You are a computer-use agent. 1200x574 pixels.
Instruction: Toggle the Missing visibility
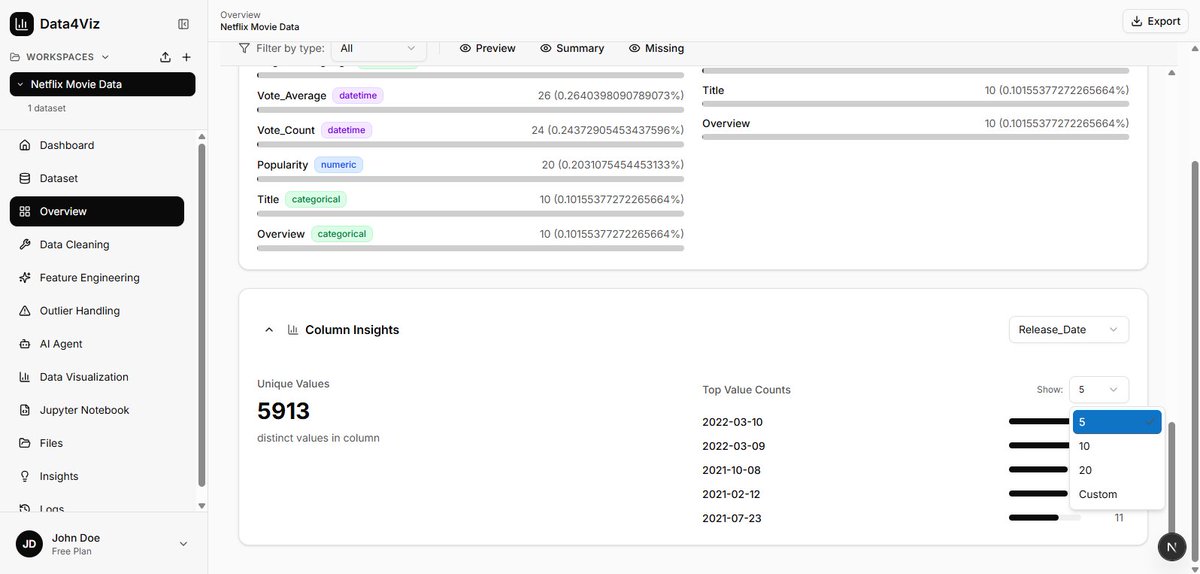click(656, 48)
